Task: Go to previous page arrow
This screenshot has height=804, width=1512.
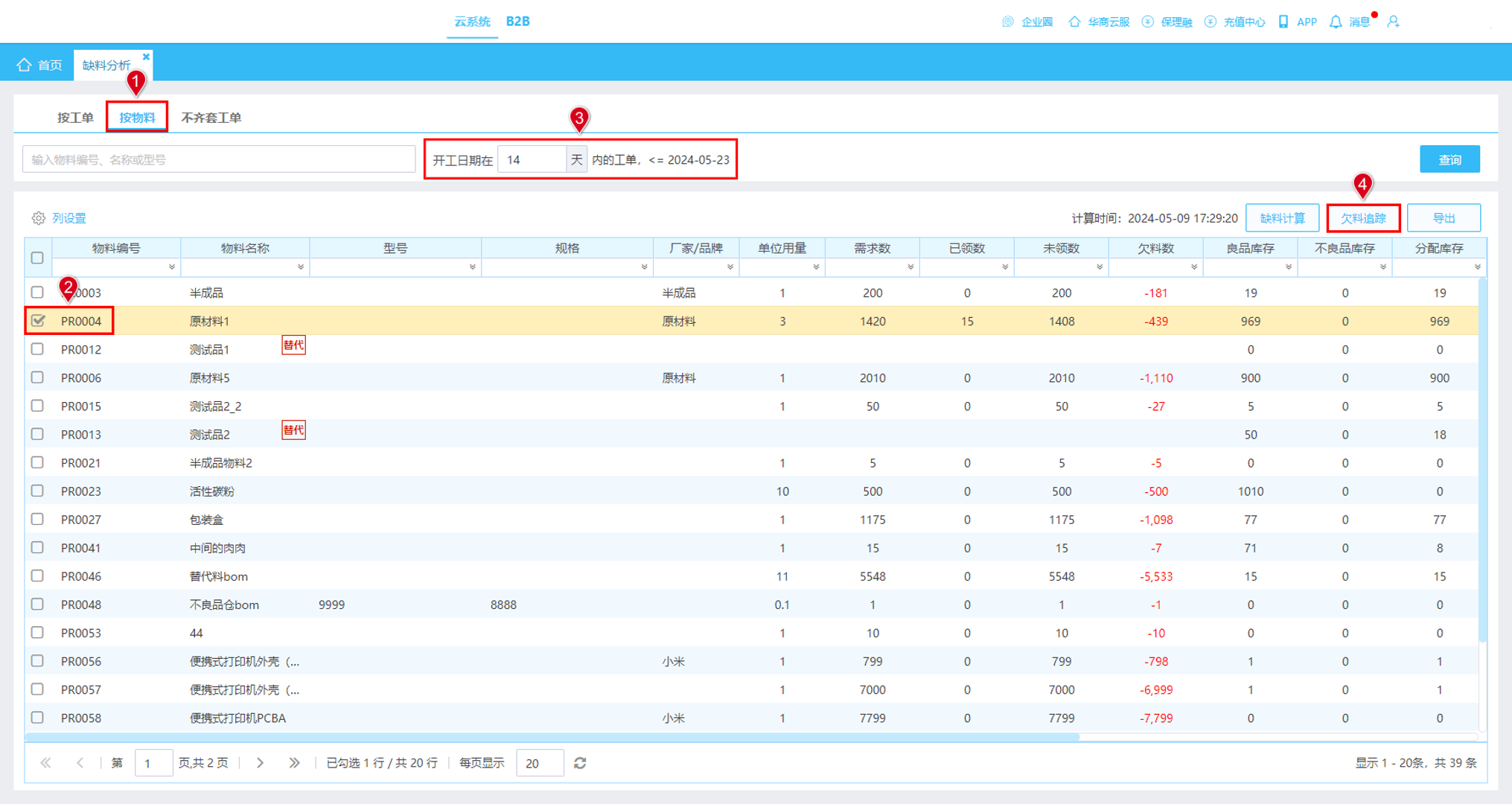Action: 80,763
